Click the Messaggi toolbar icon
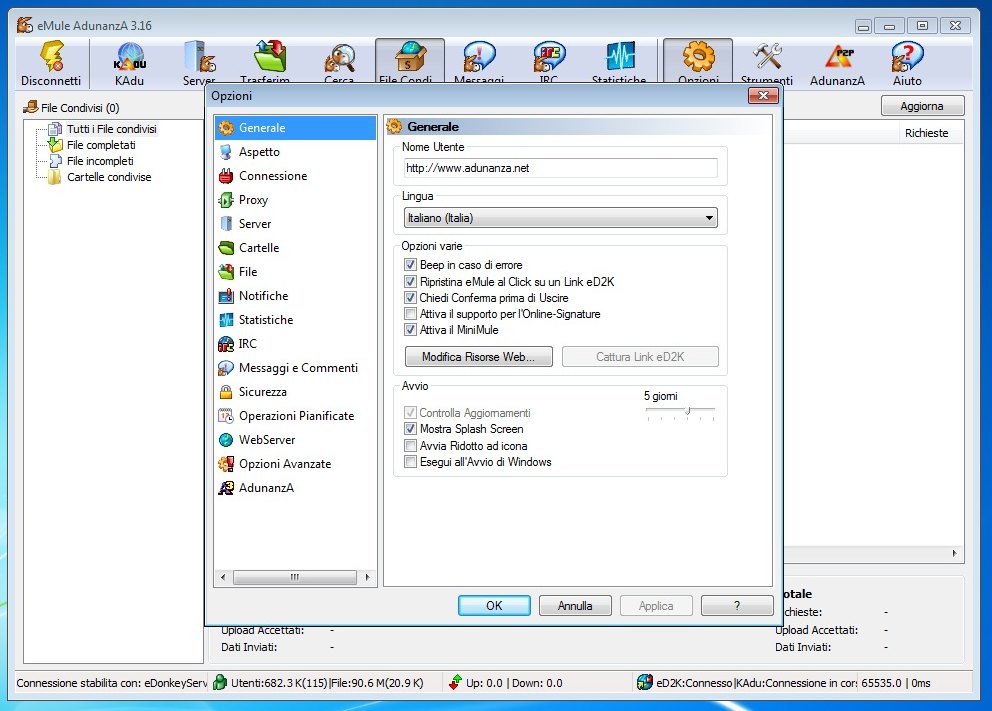This screenshot has width=992, height=711. 479,63
